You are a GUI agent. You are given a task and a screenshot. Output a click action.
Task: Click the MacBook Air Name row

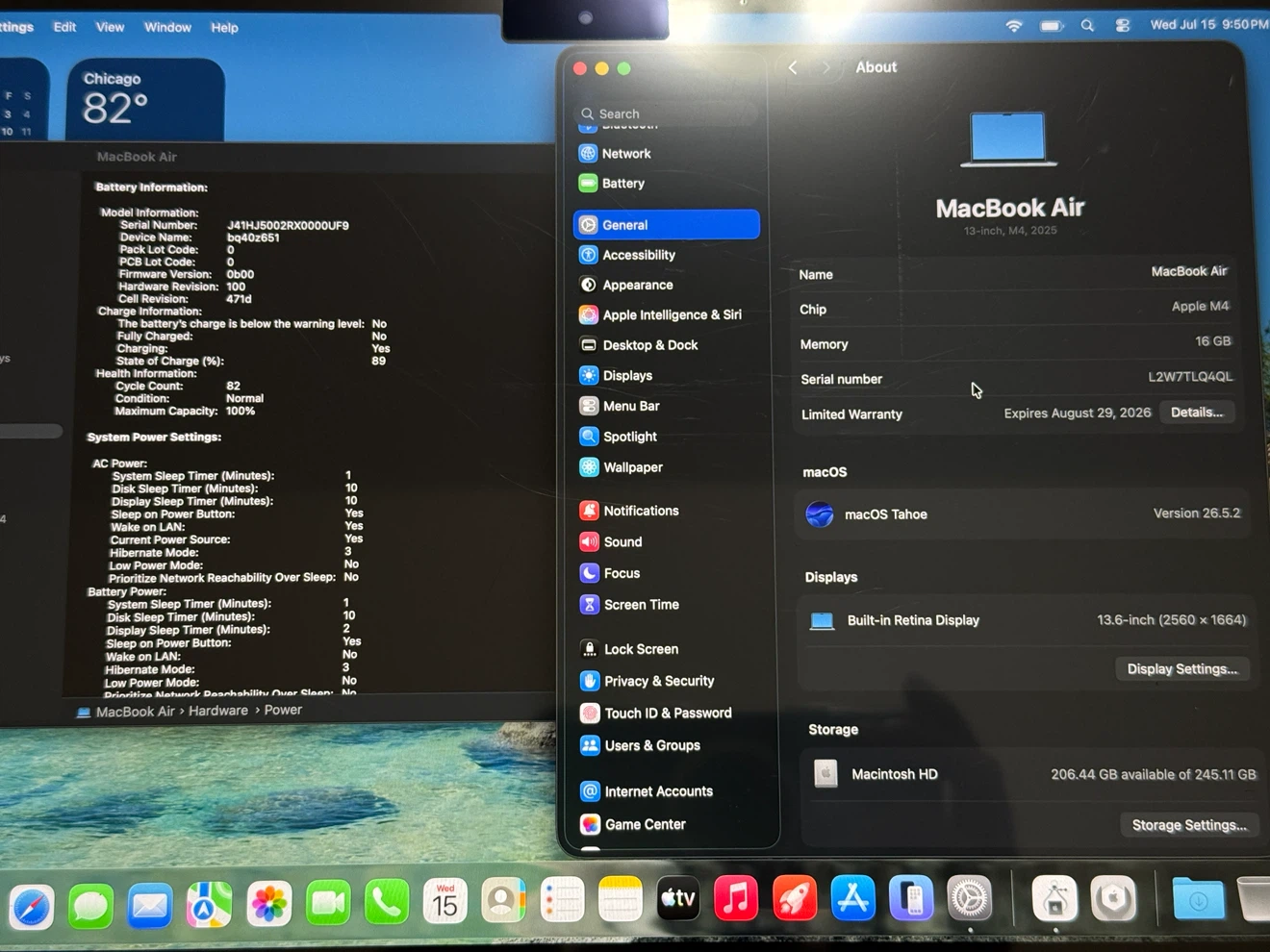1014,273
